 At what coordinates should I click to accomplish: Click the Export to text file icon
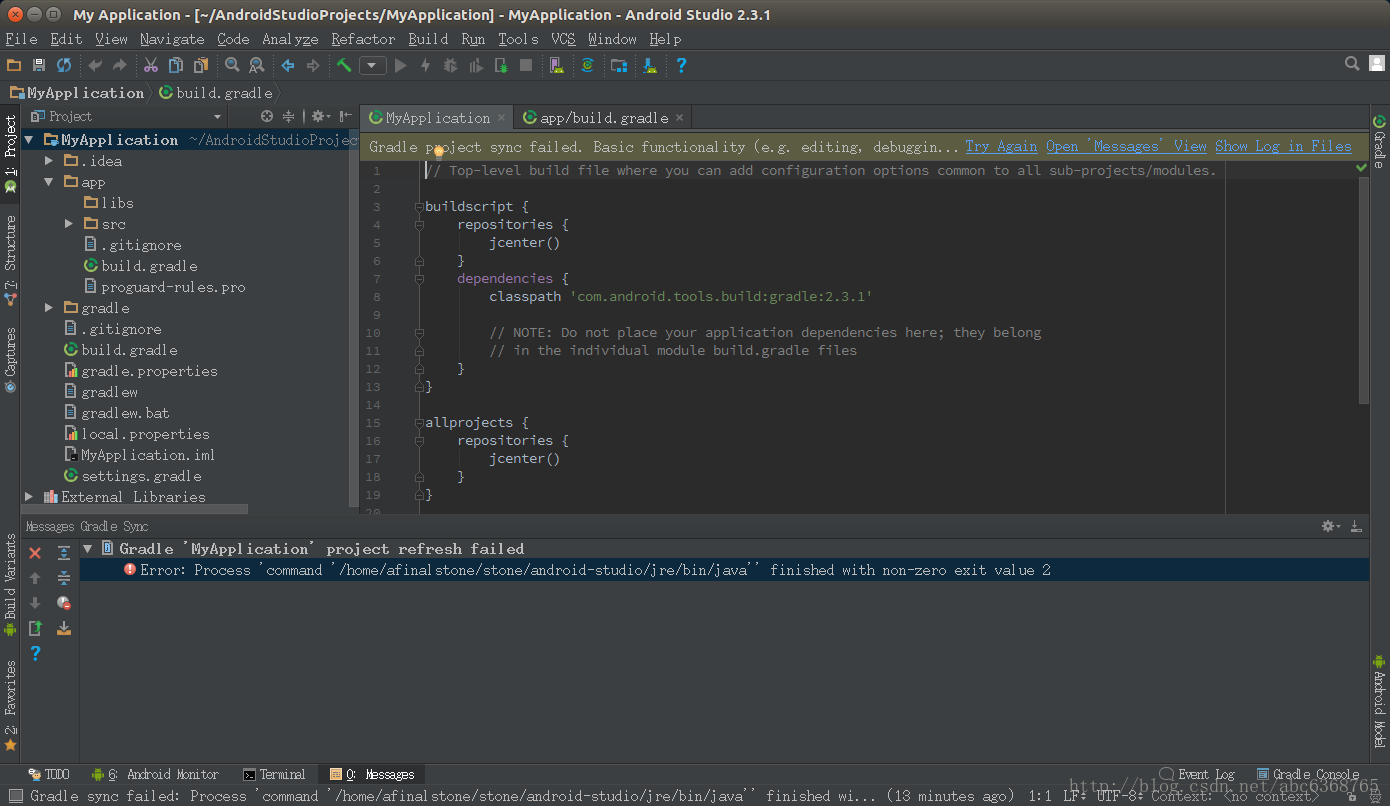tap(35, 628)
